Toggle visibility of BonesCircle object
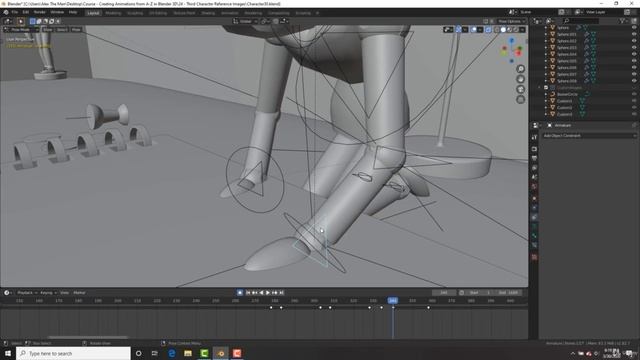The image size is (640, 360). tap(634, 94)
